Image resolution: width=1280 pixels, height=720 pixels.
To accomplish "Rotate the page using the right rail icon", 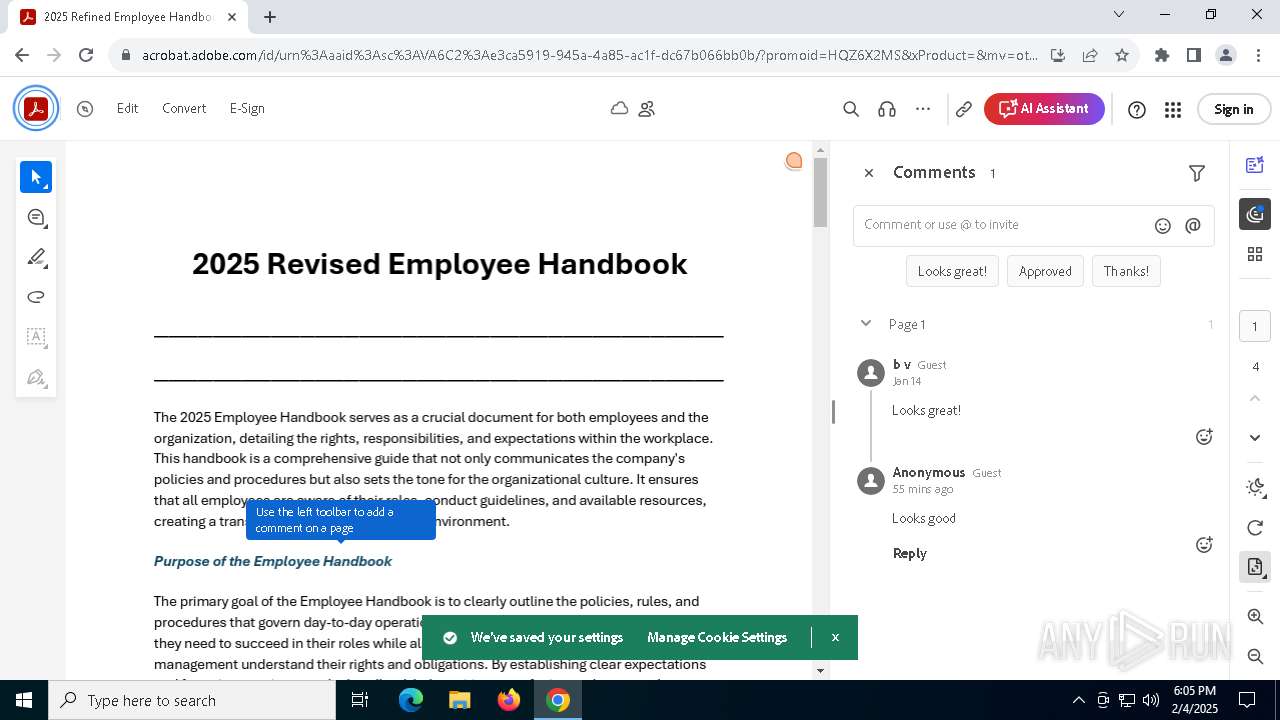I will tap(1255, 528).
